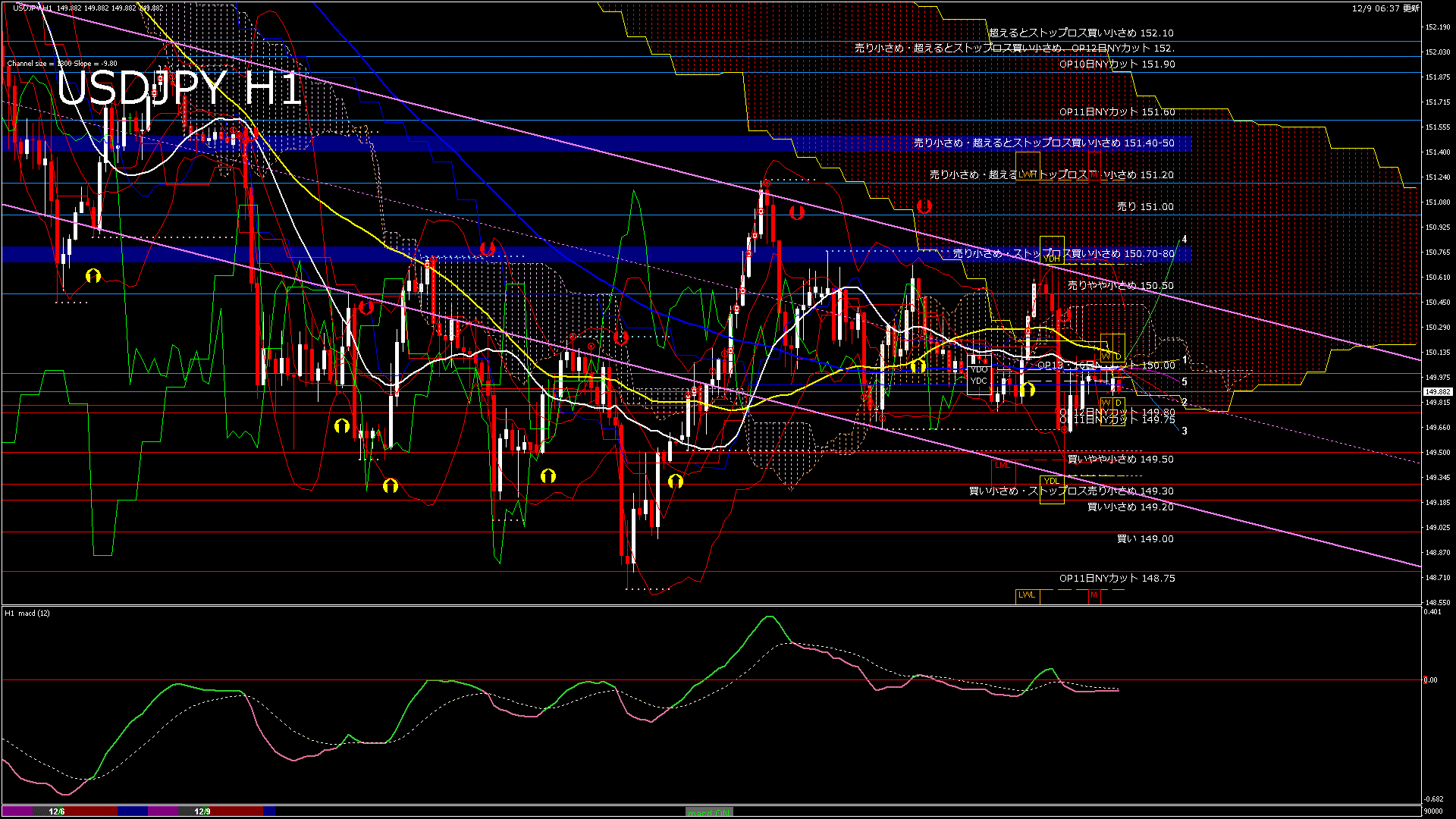This screenshot has width=1456, height=819.
Task: Select the order label ending 151.20
Action: [1052, 175]
